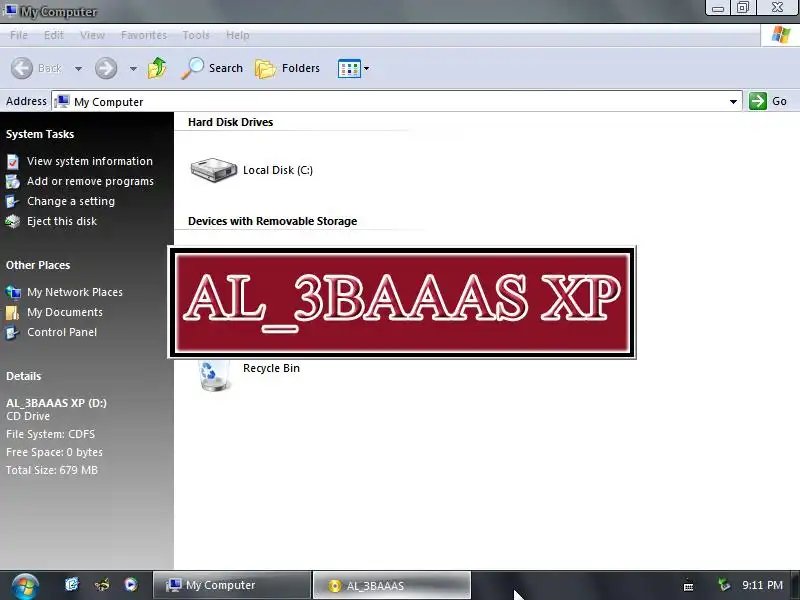Viewport: 800px width, 600px height.
Task: Select the Local Disk (C:) drive icon
Action: click(214, 170)
